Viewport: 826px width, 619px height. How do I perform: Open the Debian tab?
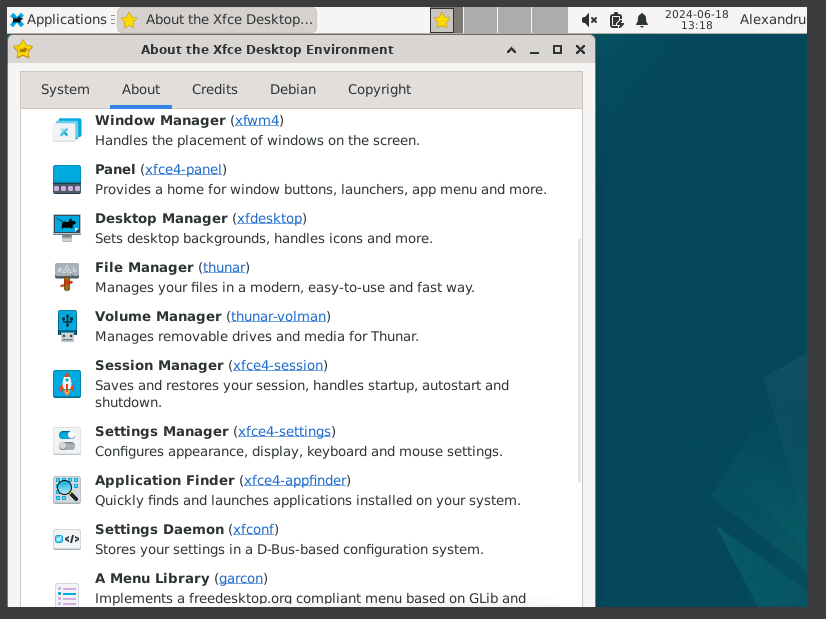pos(292,89)
